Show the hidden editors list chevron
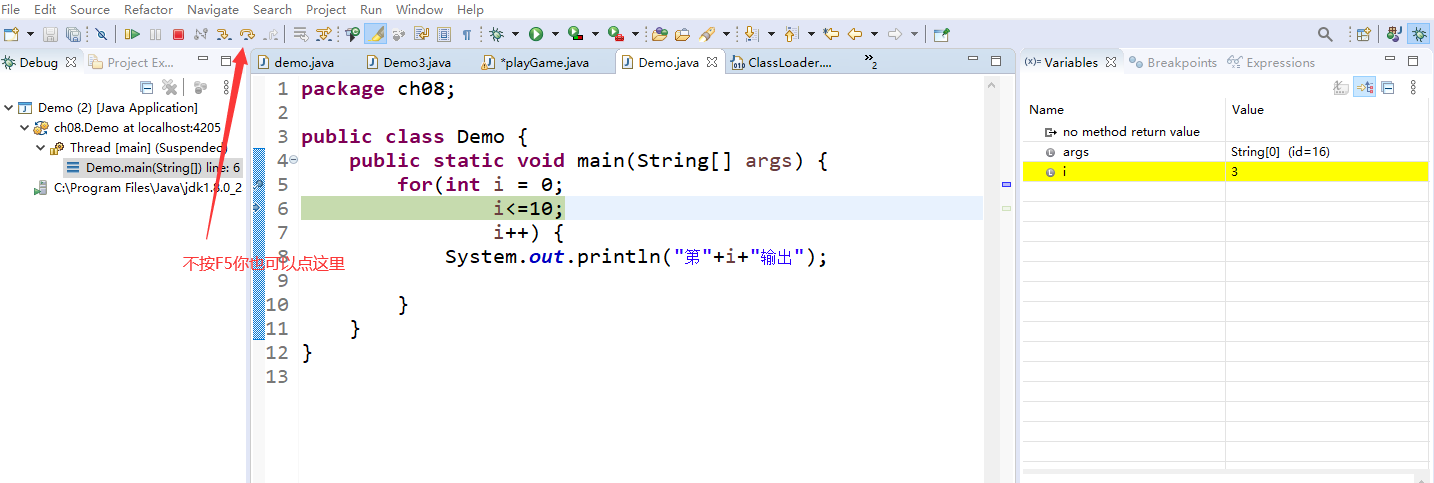 tap(870, 62)
